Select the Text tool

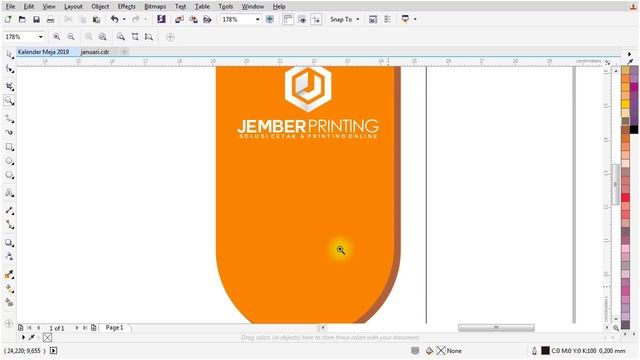[9, 193]
